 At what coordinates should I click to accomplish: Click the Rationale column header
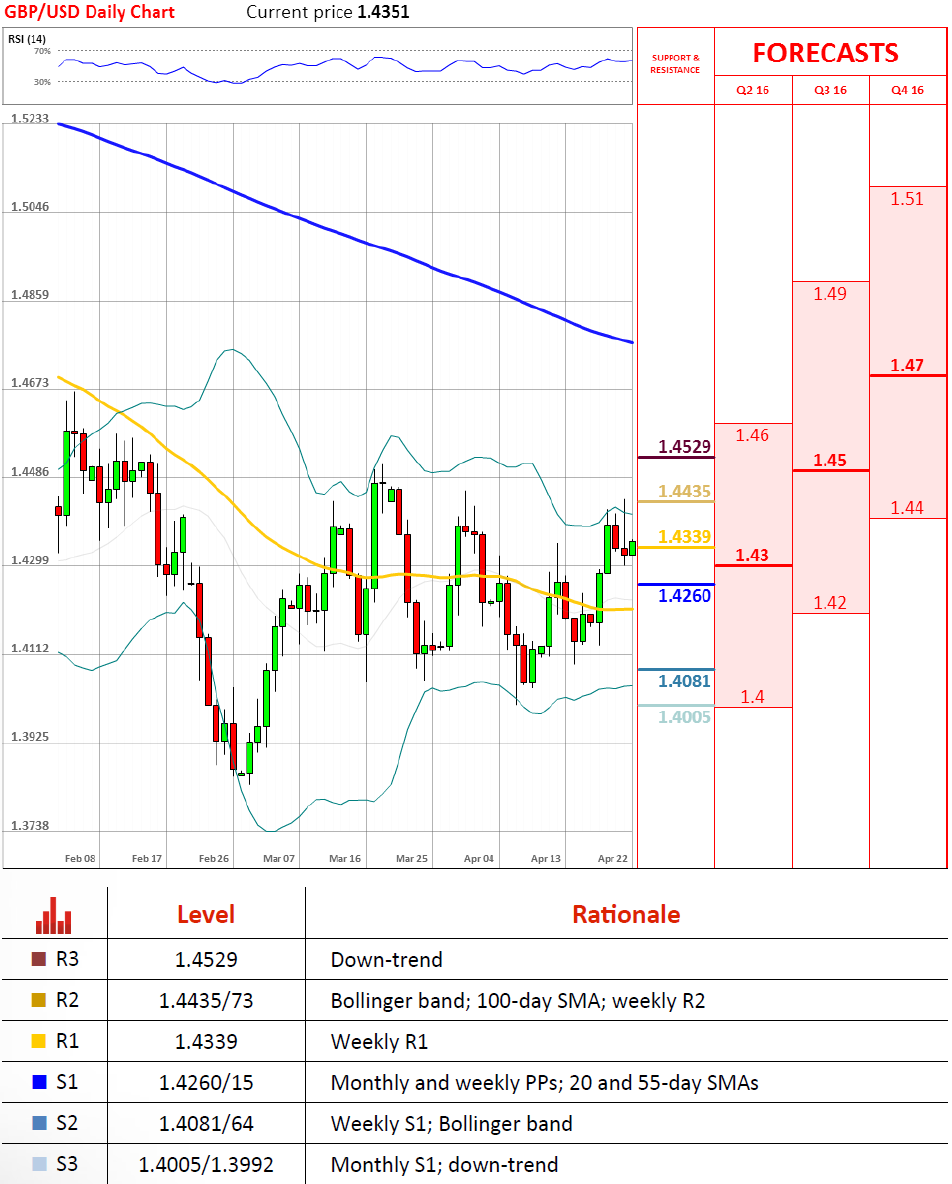click(x=626, y=914)
